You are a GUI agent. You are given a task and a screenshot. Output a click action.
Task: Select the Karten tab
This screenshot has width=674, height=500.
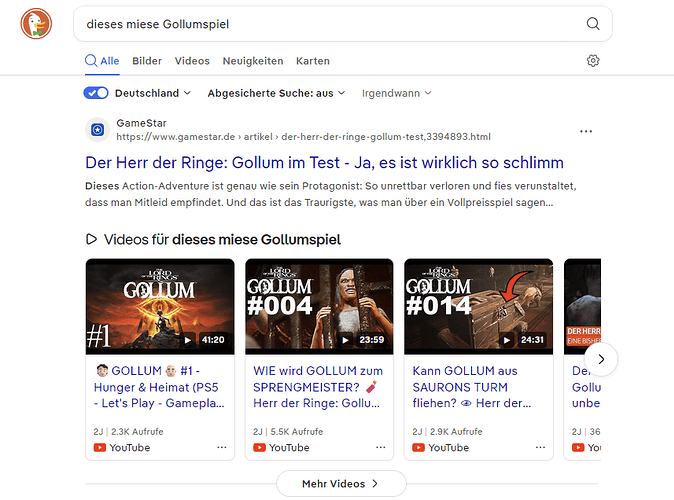tap(313, 61)
